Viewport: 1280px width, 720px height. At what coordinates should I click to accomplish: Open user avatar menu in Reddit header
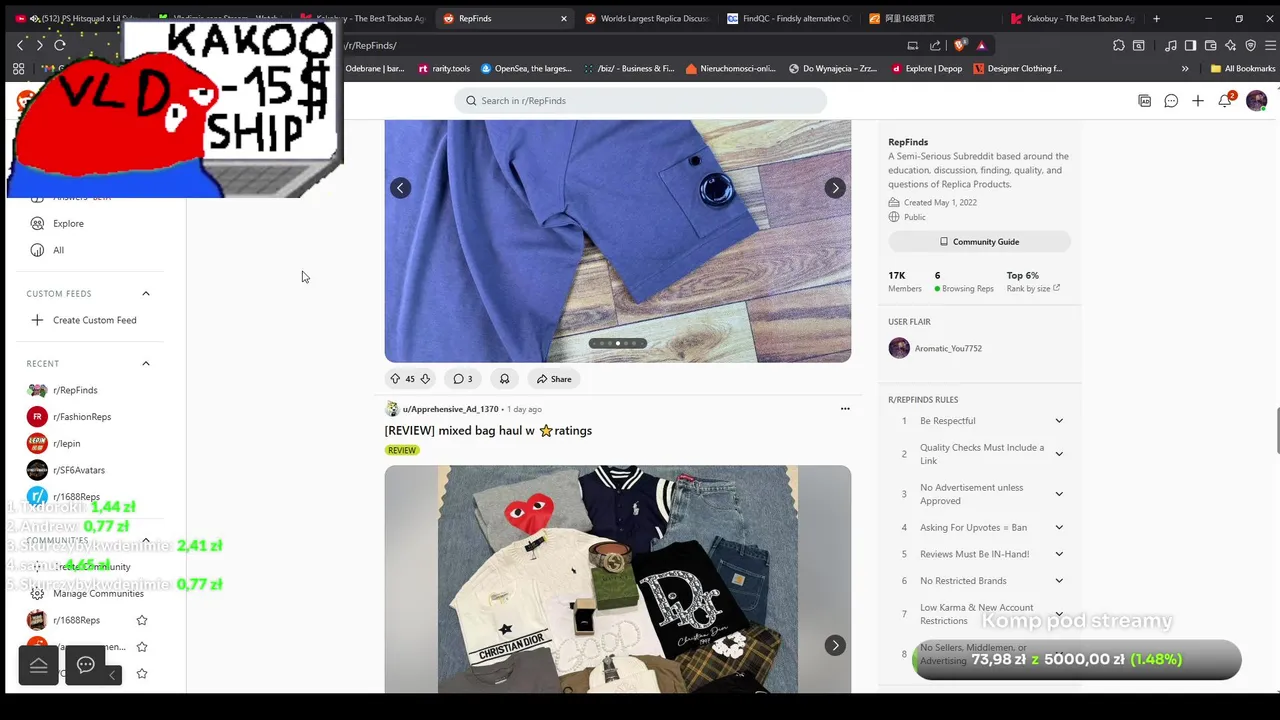pyautogui.click(x=1256, y=100)
